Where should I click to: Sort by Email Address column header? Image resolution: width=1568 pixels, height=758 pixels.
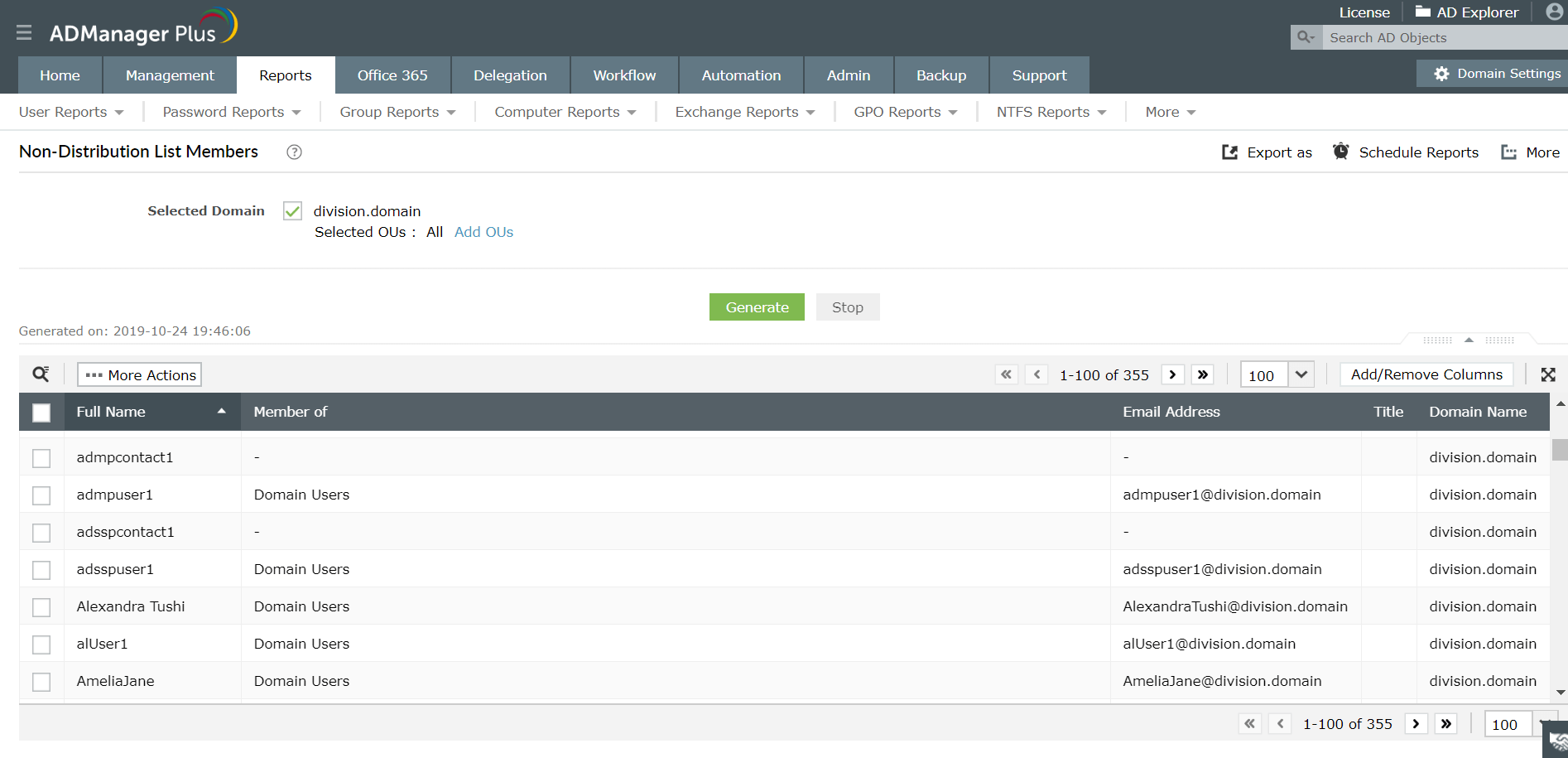[x=1171, y=412]
